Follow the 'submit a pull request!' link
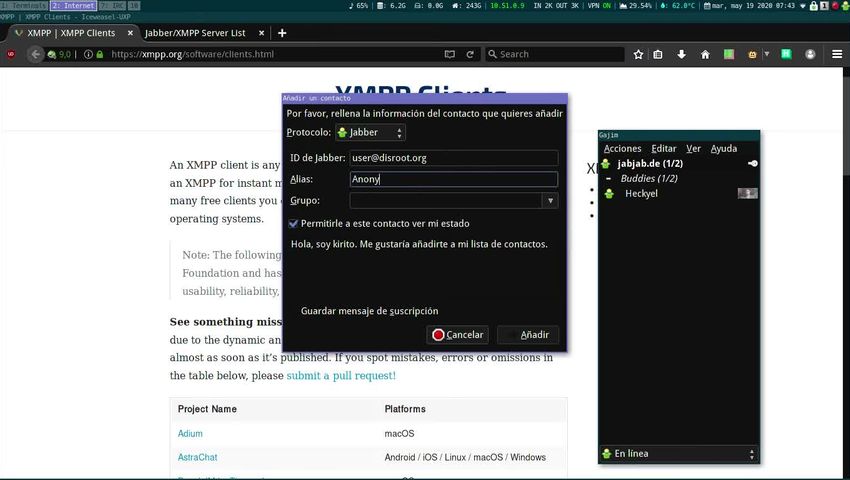The image size is (850, 480). (341, 375)
